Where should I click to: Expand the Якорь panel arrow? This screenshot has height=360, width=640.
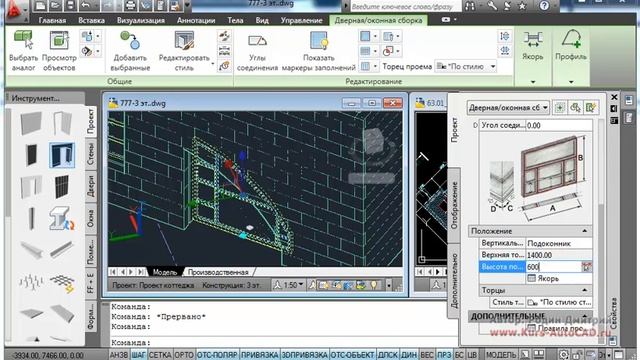(533, 82)
